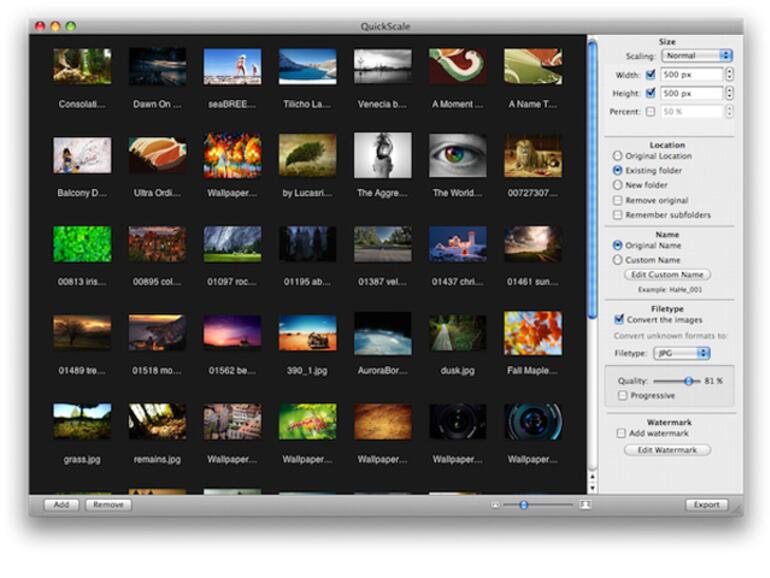
Task: Click the Export button
Action: [x=706, y=505]
